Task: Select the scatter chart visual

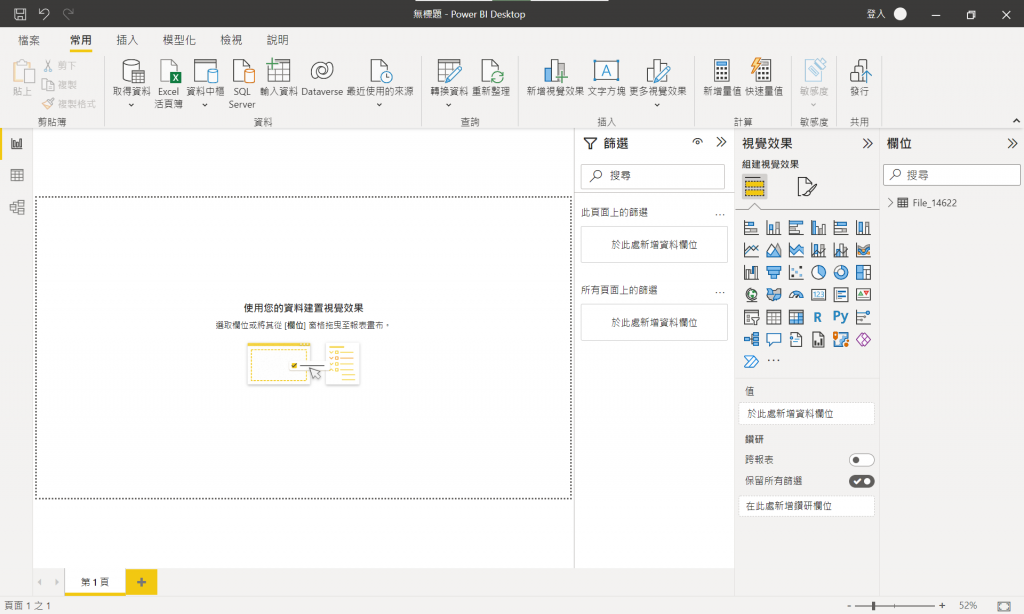Action: (x=796, y=272)
